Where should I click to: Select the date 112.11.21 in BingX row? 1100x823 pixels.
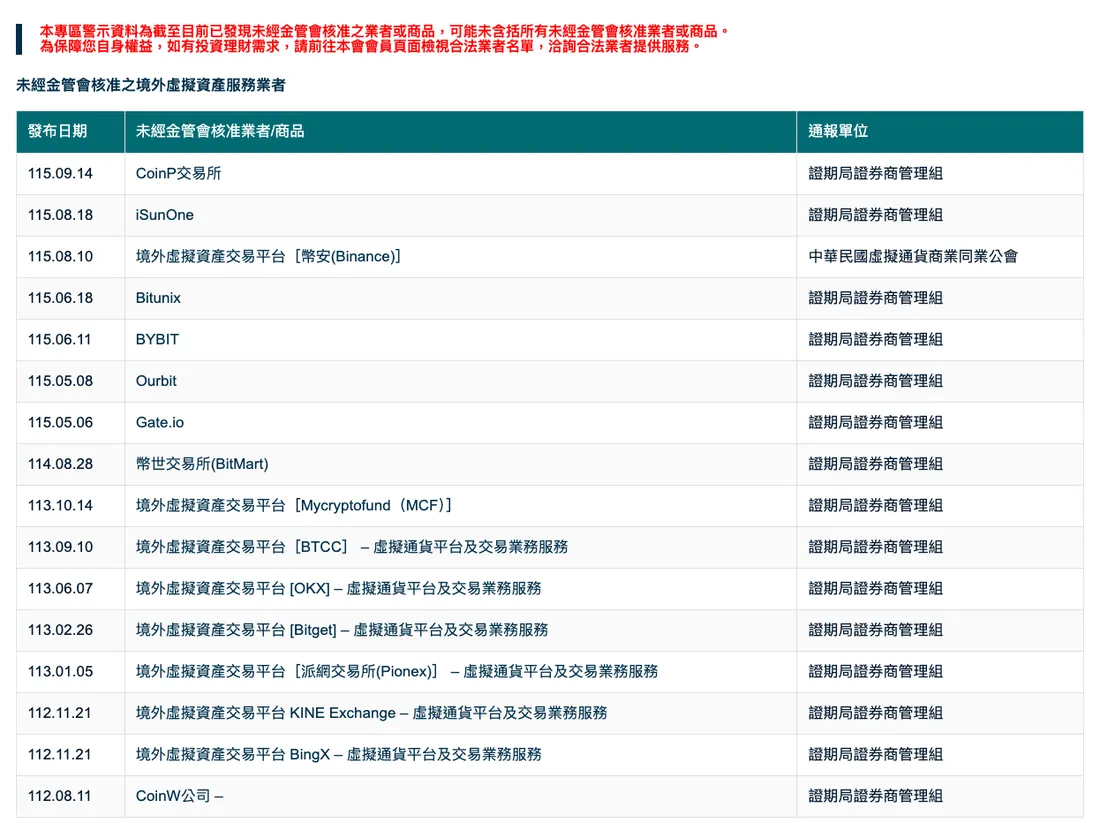coord(60,754)
